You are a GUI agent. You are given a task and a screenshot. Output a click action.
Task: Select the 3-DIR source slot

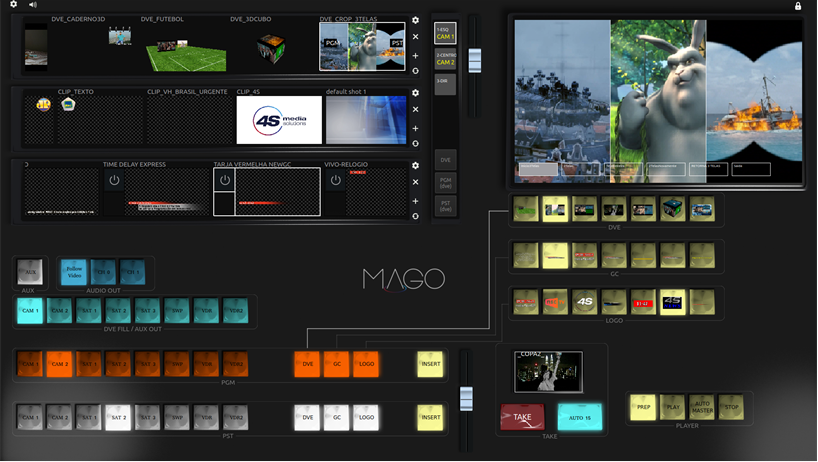(446, 84)
